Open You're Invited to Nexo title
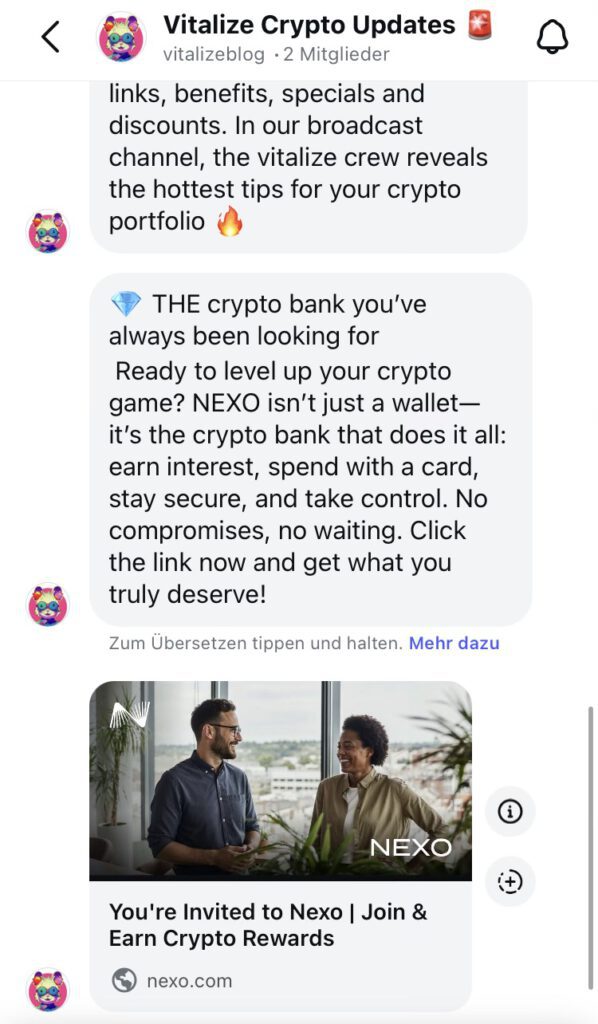 click(x=268, y=925)
